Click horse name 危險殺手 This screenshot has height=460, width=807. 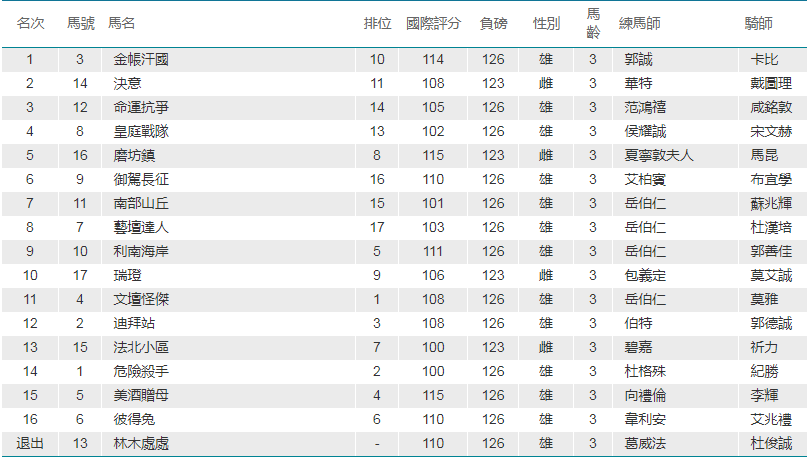click(141, 371)
